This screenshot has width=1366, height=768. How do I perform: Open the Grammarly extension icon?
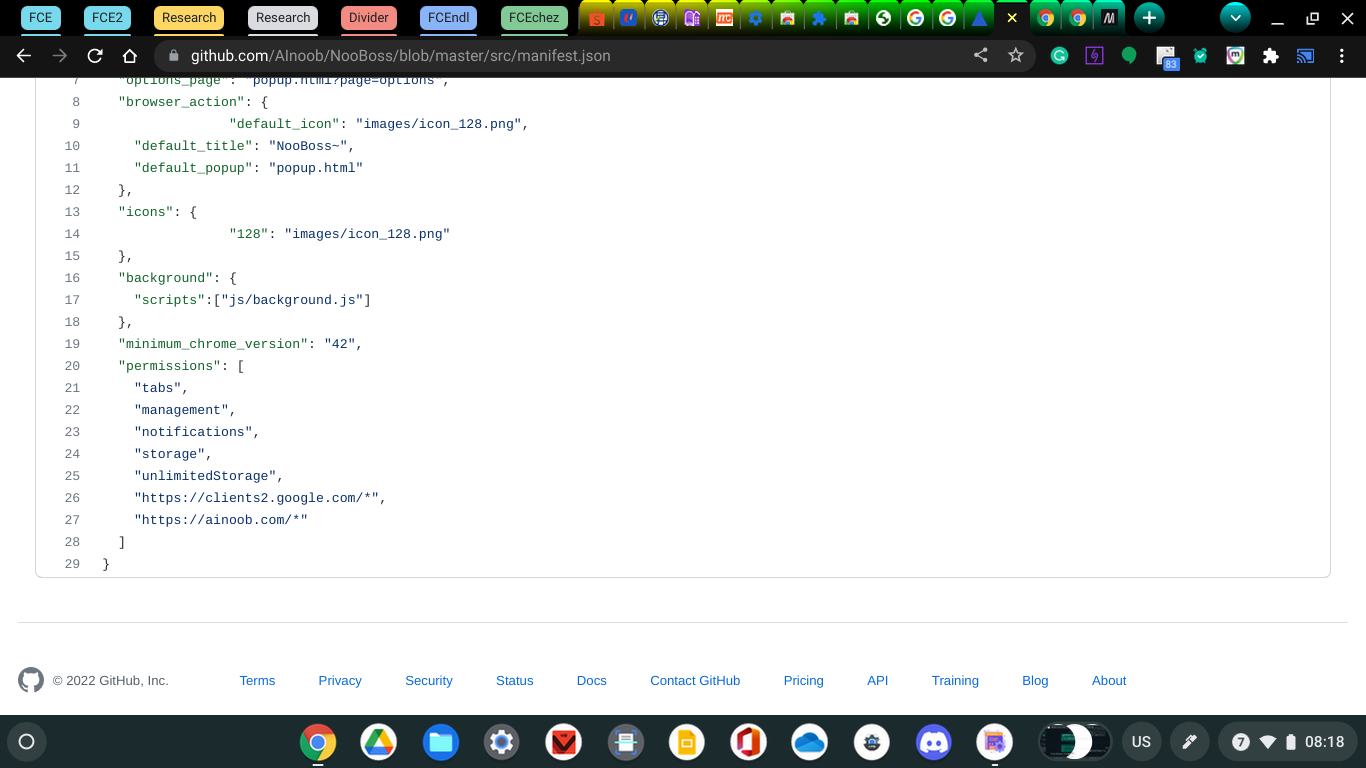(x=1059, y=57)
